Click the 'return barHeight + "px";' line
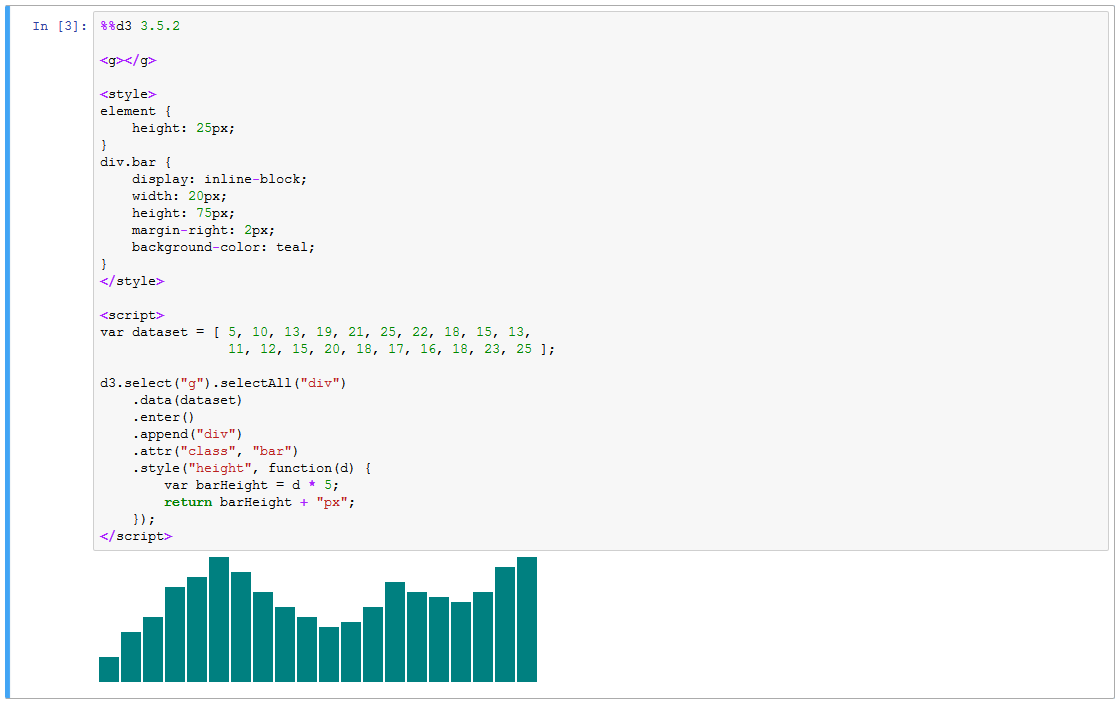1118x703 pixels. (260, 503)
